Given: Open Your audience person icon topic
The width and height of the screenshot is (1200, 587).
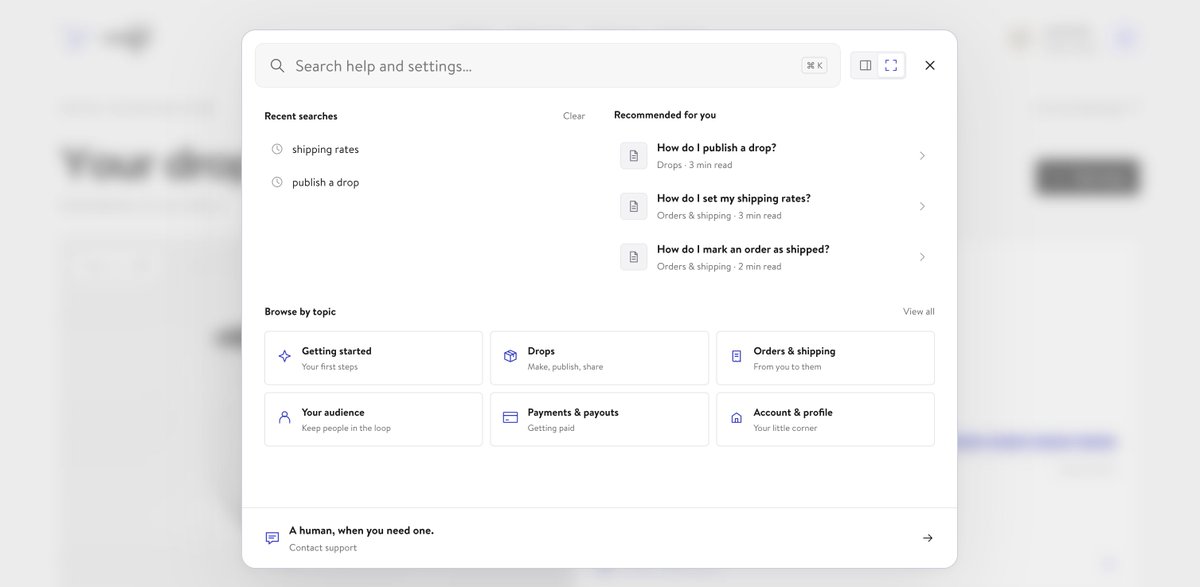Looking at the screenshot, I should (x=285, y=417).
